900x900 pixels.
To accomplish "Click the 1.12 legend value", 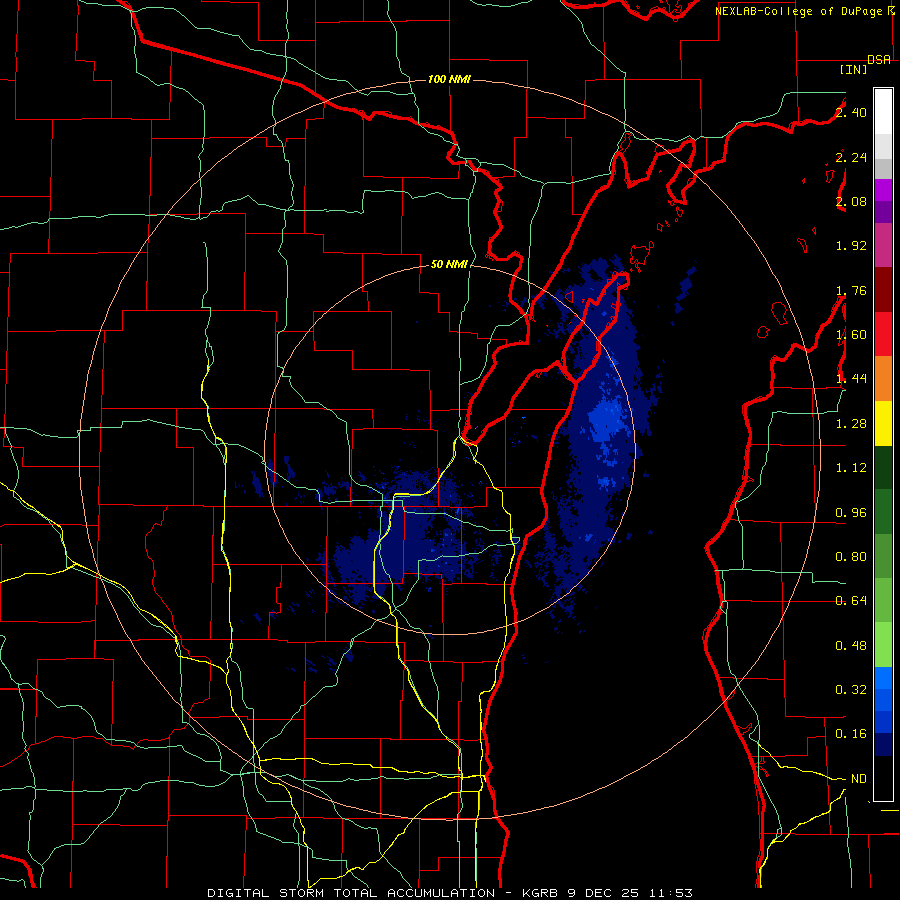I will coord(851,468).
